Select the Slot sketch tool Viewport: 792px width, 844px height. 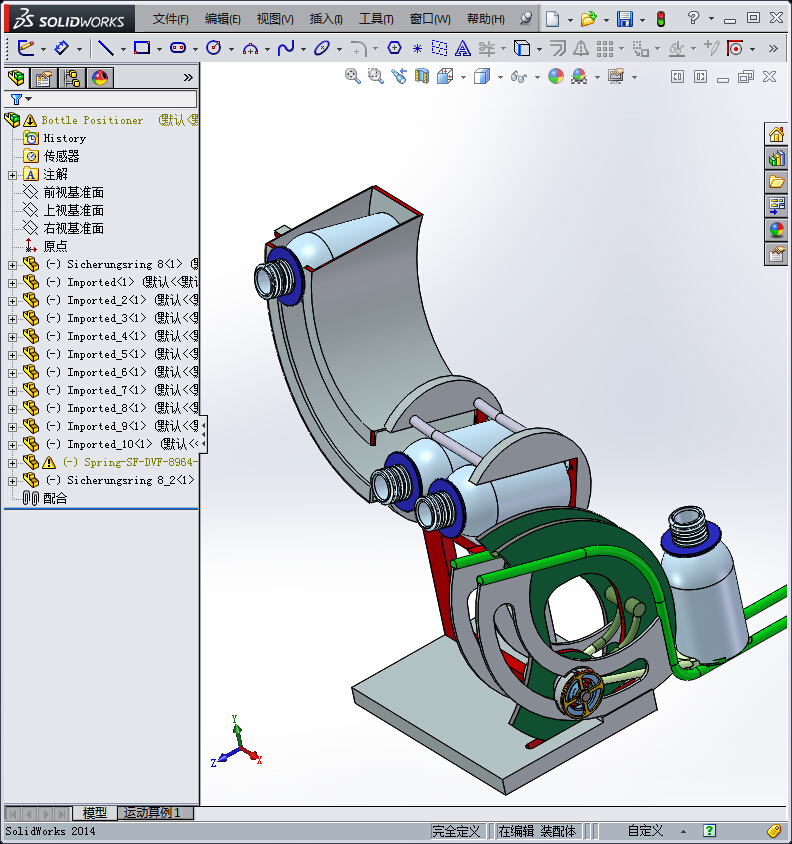click(x=178, y=48)
